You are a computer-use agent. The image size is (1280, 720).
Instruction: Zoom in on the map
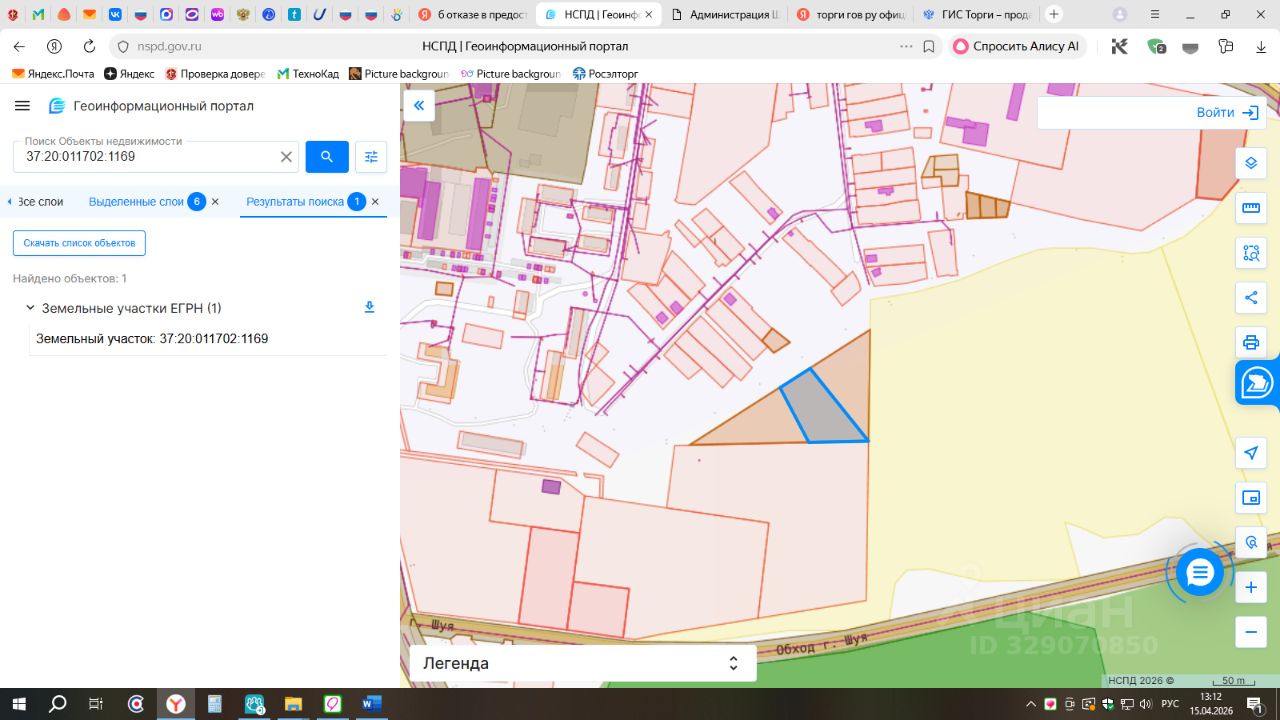click(x=1250, y=587)
